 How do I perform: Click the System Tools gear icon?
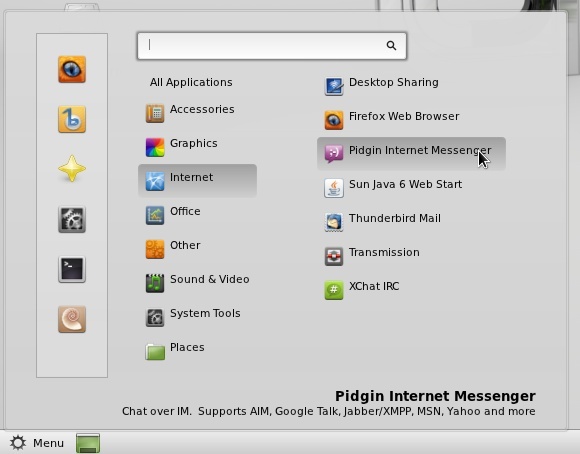coord(155,317)
